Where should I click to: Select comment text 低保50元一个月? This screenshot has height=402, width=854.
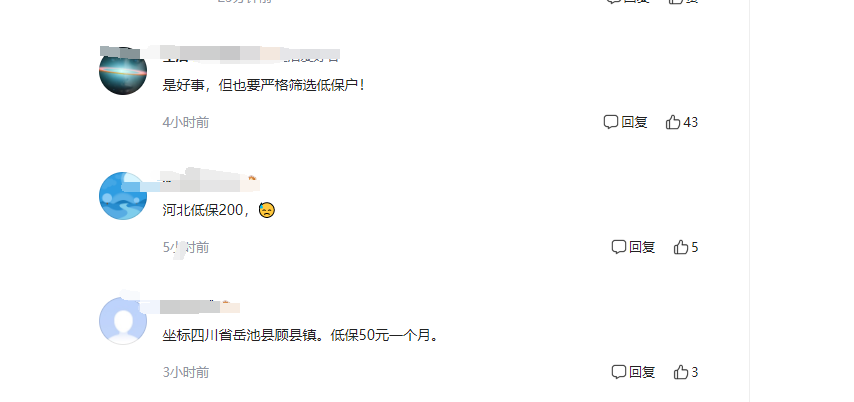384,335
